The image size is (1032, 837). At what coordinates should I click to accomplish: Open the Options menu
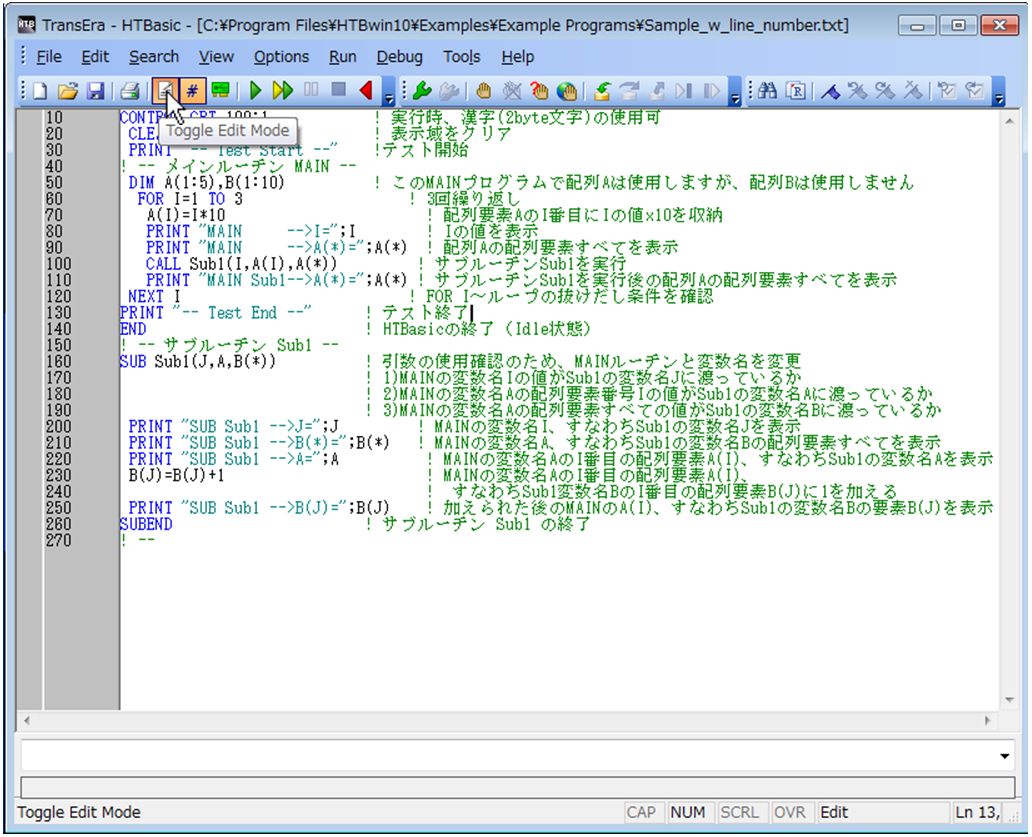pyautogui.click(x=281, y=57)
